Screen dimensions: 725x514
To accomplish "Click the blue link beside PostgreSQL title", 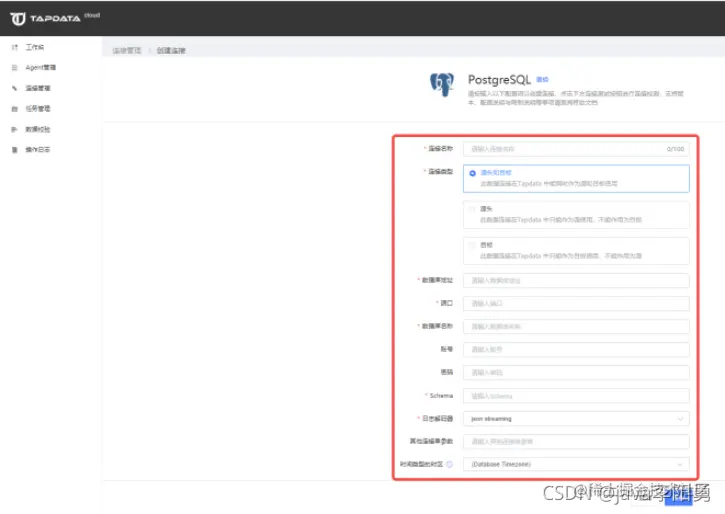I will click(542, 80).
